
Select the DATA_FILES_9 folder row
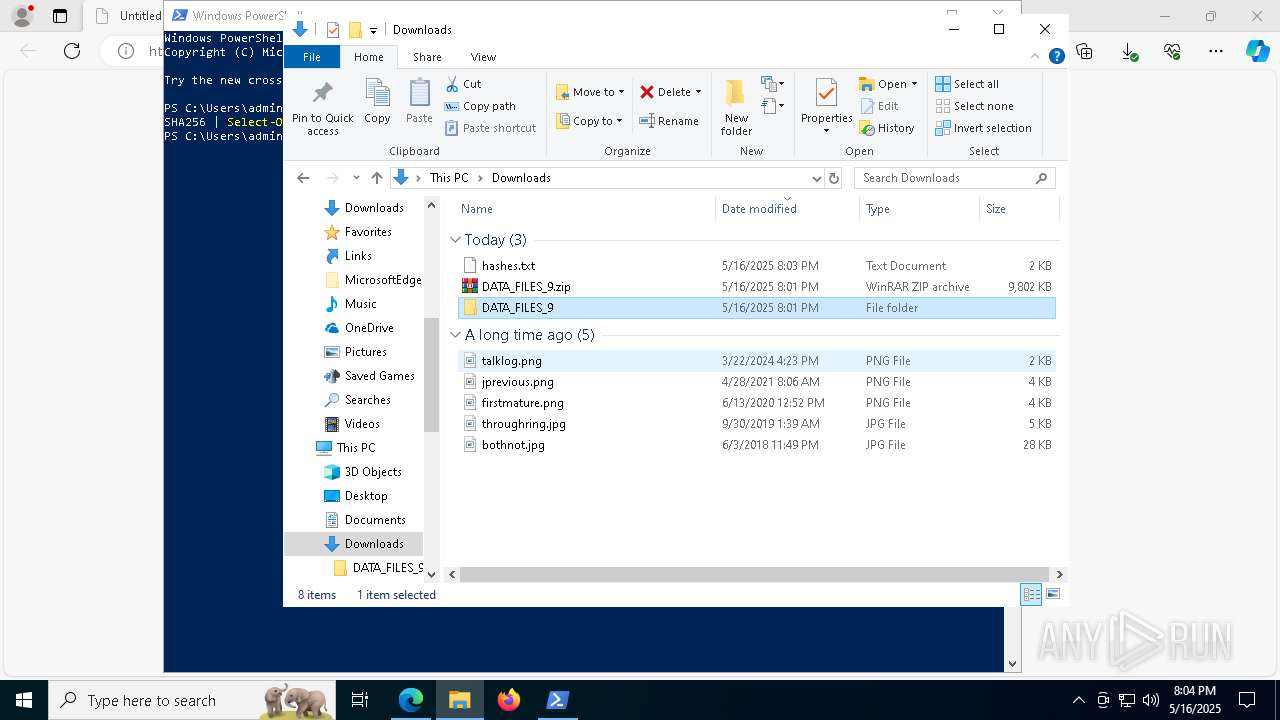[757, 308]
